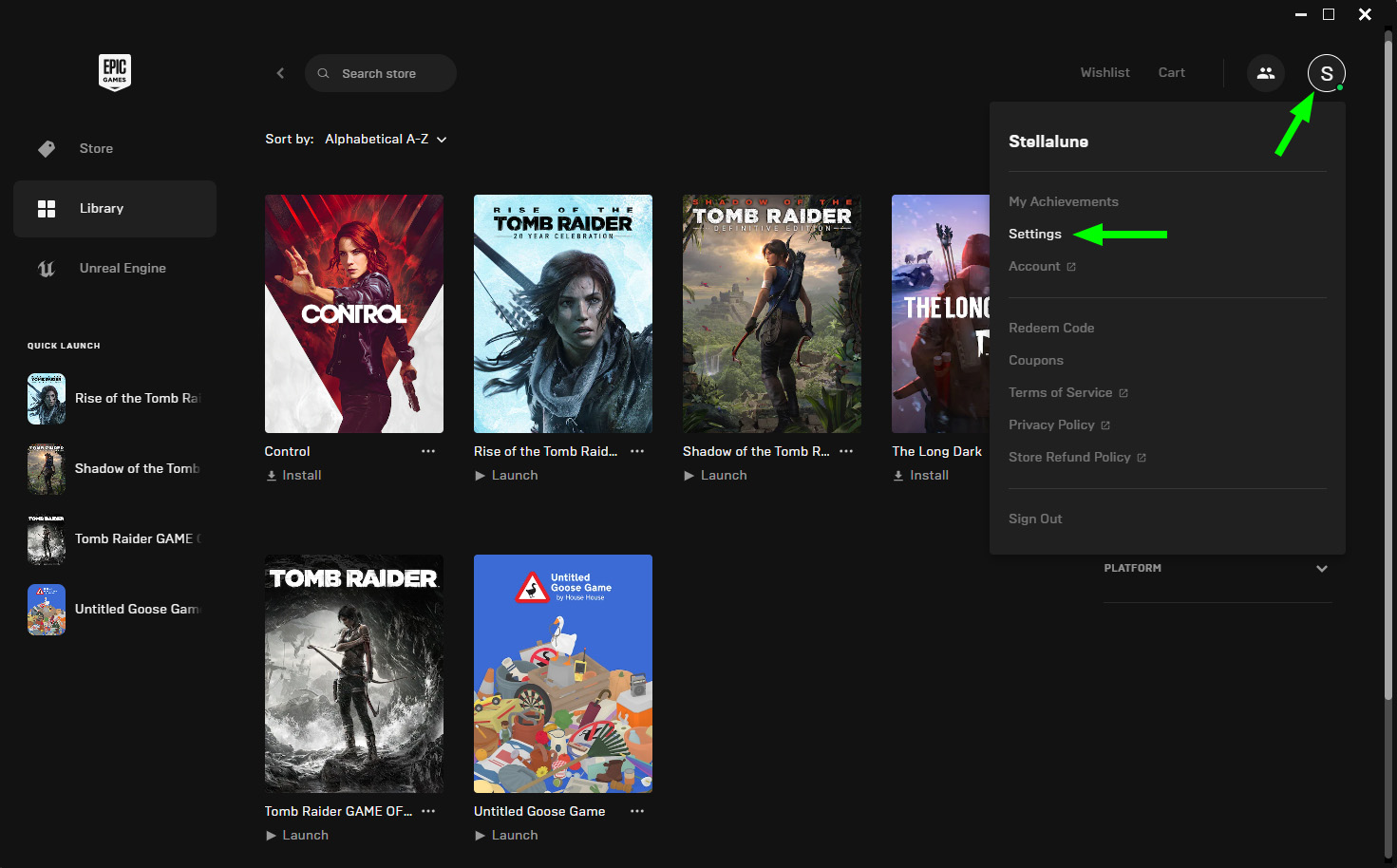Choose Redeem Code in the account menu

[1051, 328]
